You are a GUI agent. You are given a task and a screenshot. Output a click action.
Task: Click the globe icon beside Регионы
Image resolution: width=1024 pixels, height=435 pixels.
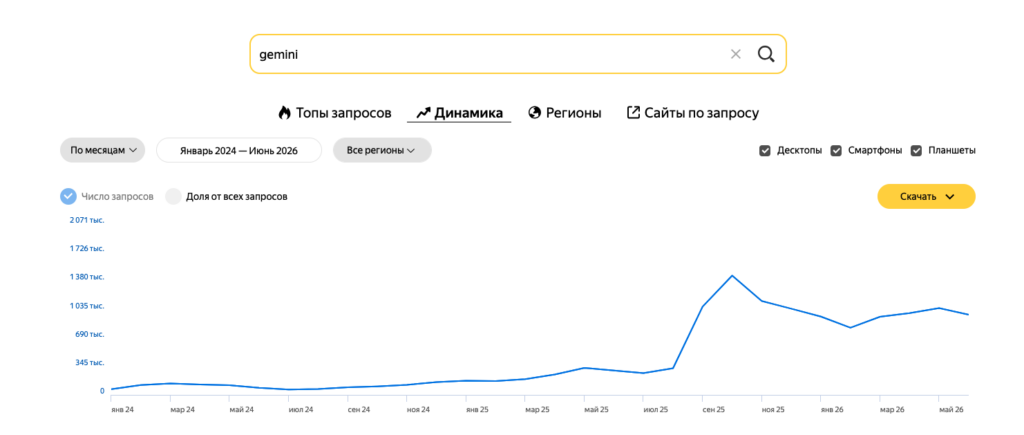535,113
